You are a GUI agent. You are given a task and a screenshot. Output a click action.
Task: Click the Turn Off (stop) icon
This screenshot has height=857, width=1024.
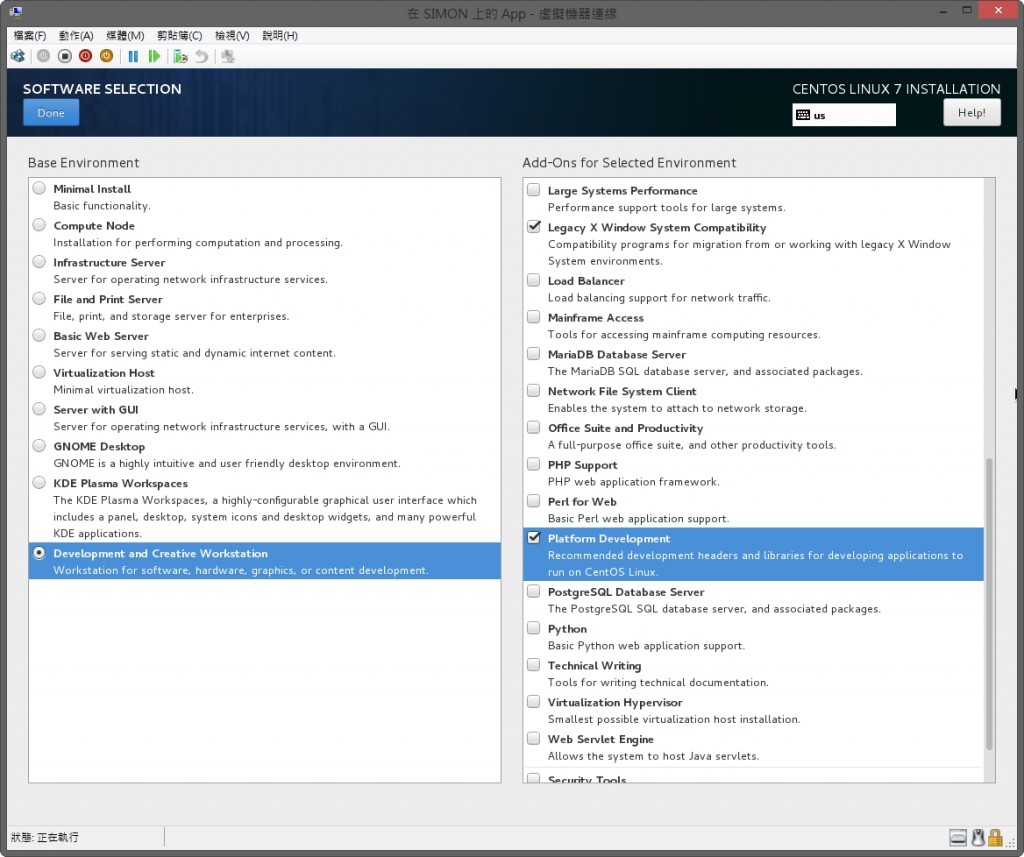(x=65, y=56)
